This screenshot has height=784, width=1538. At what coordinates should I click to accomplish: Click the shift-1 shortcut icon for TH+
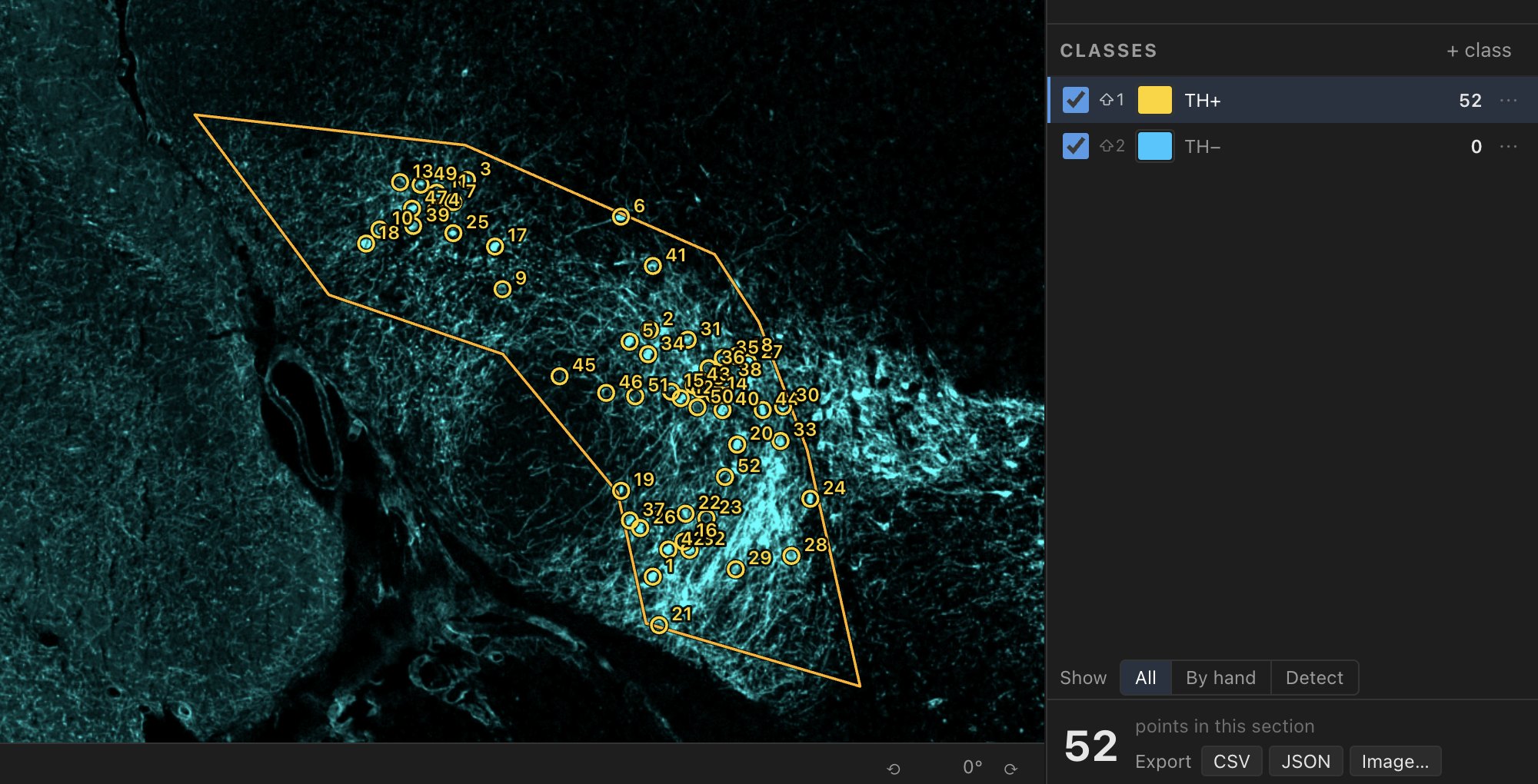pyautogui.click(x=1111, y=100)
